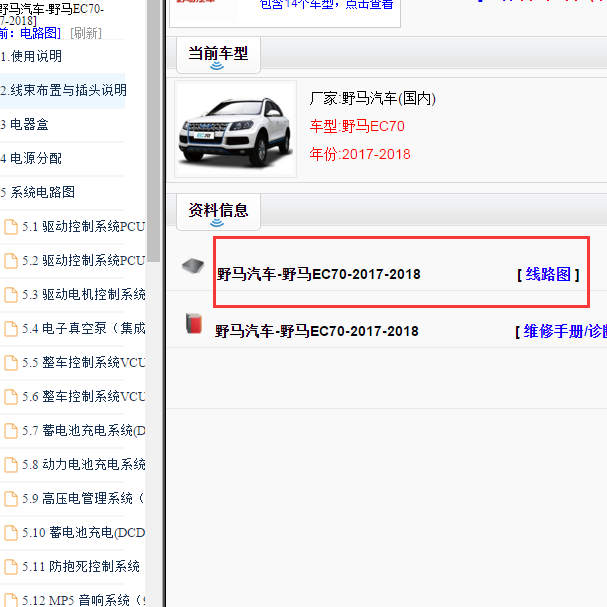Click the document icon beside 5.11 防抱死控制系统
The image size is (607, 607).
11,567
